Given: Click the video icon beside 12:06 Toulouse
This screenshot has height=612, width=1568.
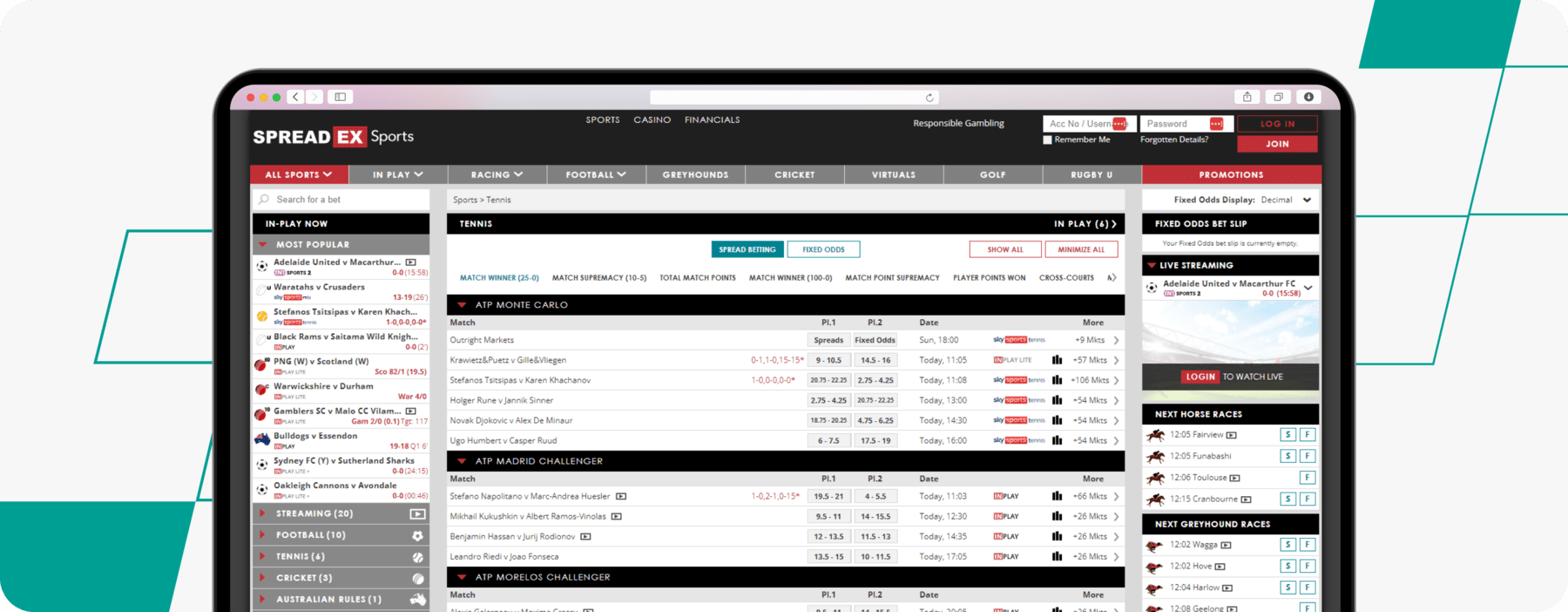Looking at the screenshot, I should coord(1235,478).
